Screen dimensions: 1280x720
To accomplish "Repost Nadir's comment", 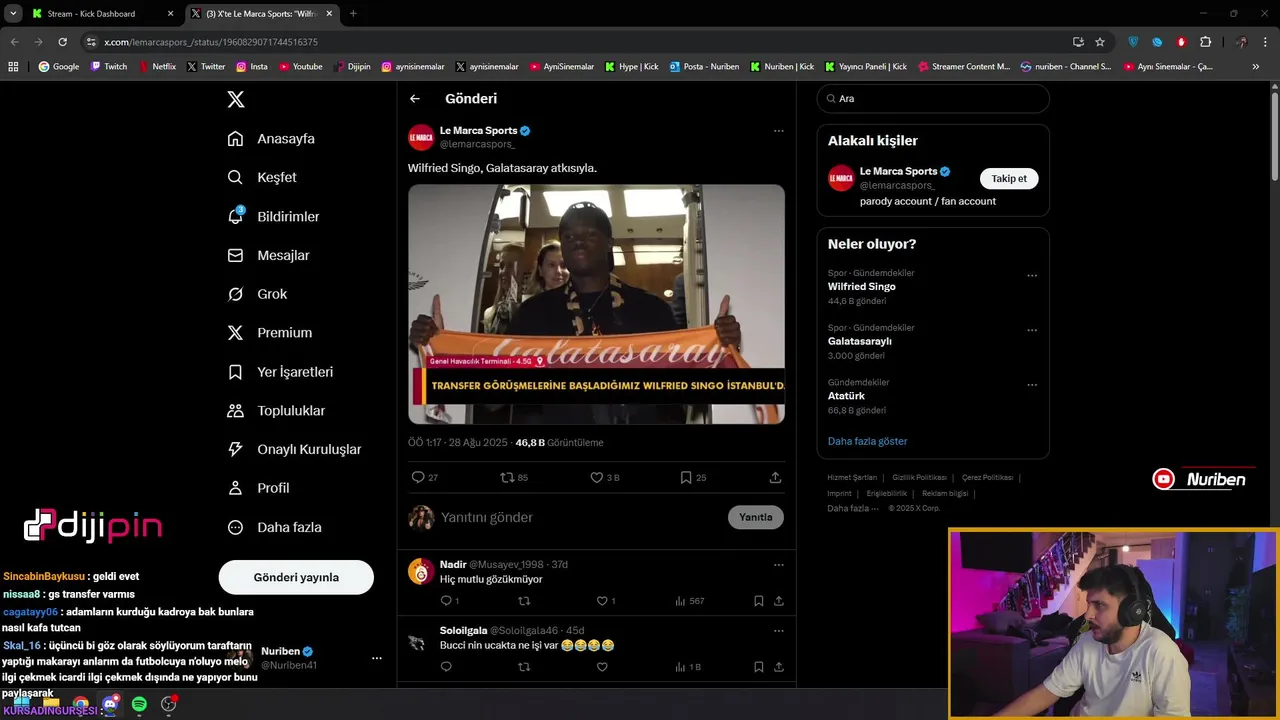I will pos(524,601).
